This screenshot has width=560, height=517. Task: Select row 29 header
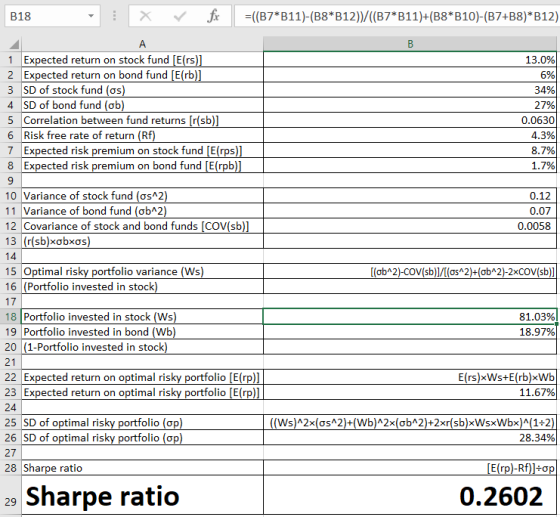(x=11, y=496)
